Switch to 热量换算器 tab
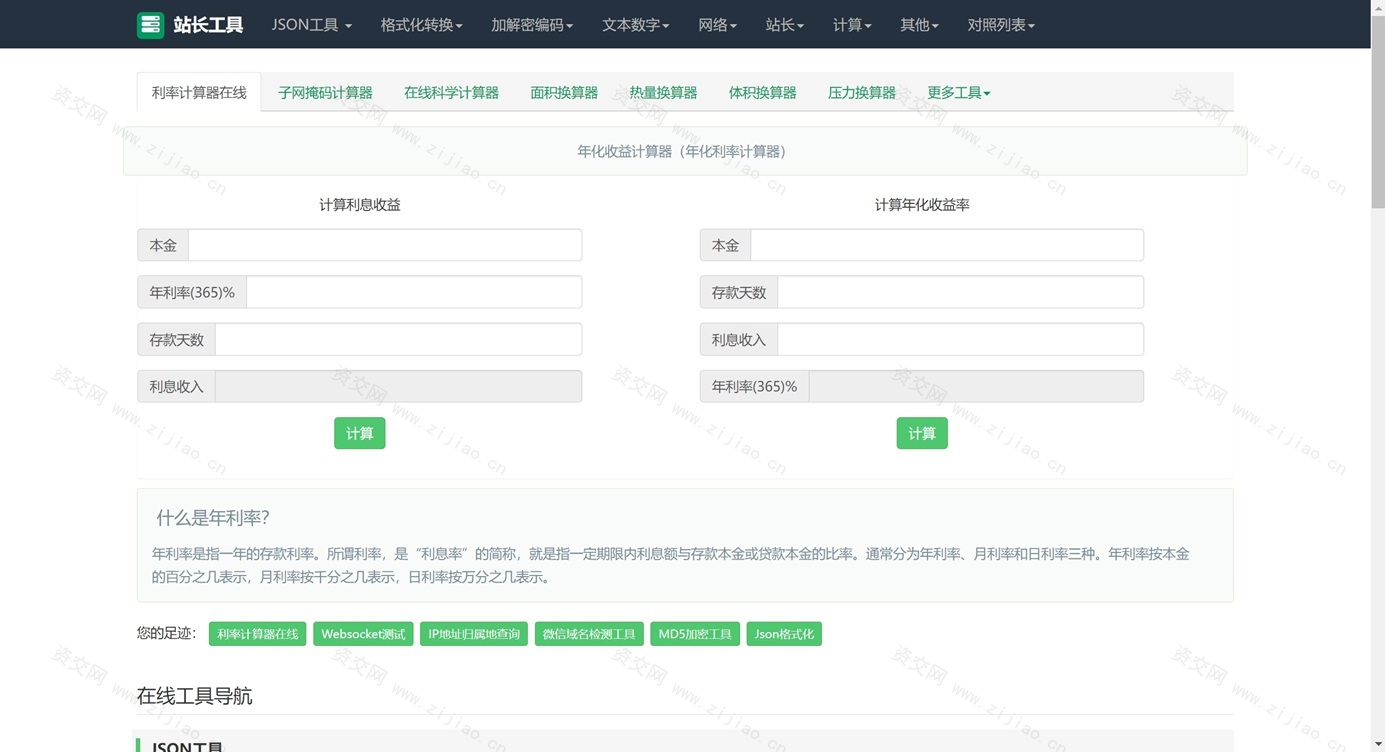The width and height of the screenshot is (1385, 752). coord(663,93)
